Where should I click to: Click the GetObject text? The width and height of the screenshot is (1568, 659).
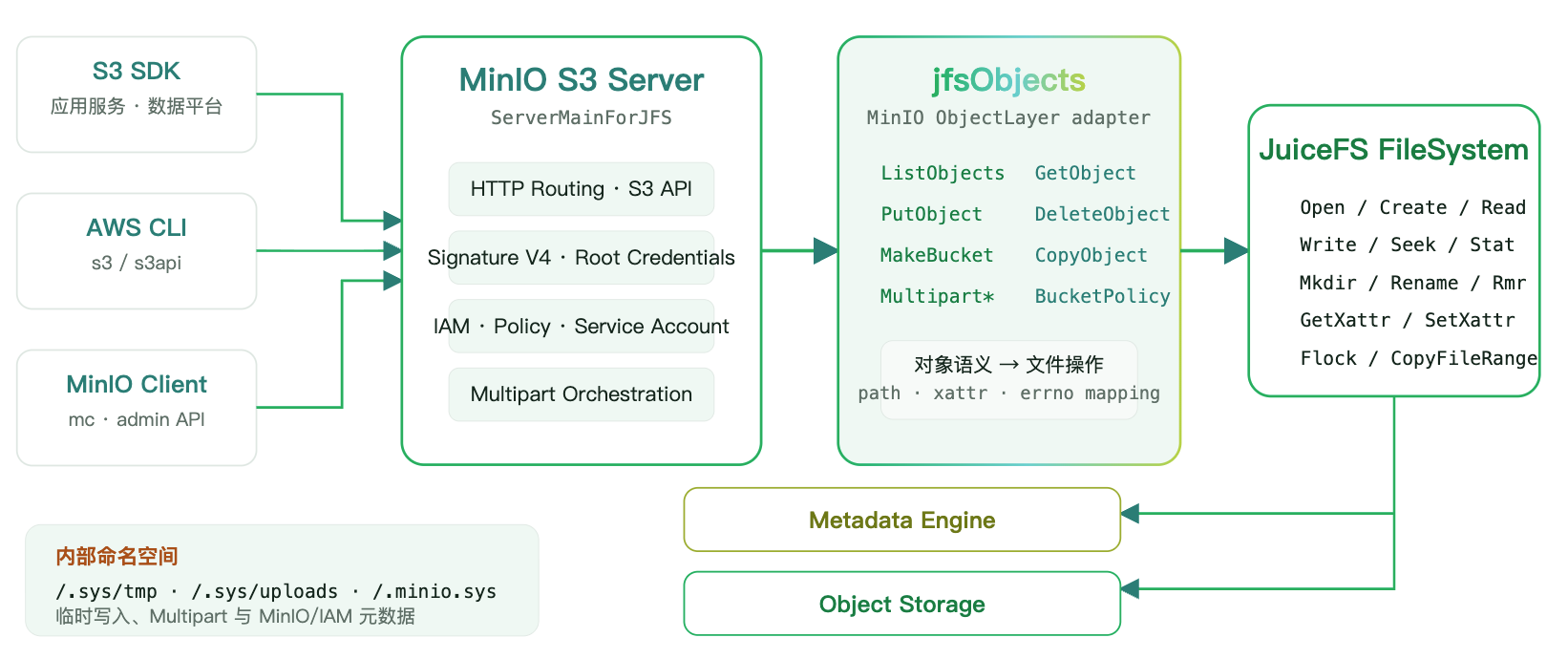point(1086,173)
